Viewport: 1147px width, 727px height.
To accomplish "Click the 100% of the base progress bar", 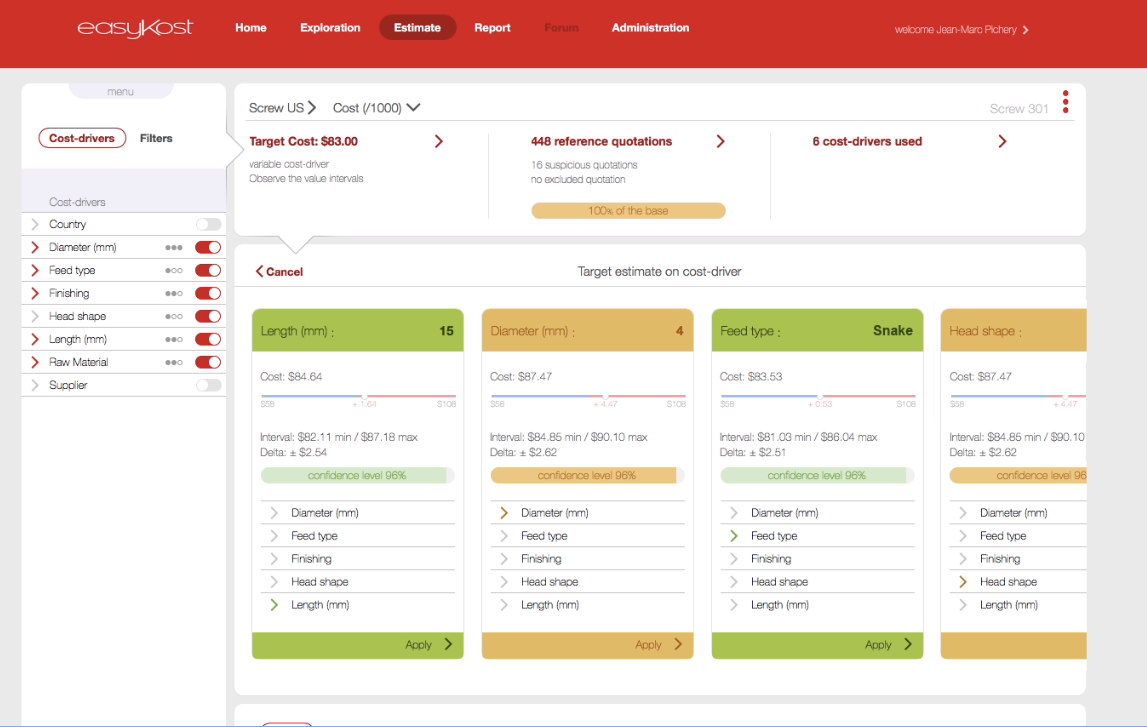I will [x=628, y=211].
